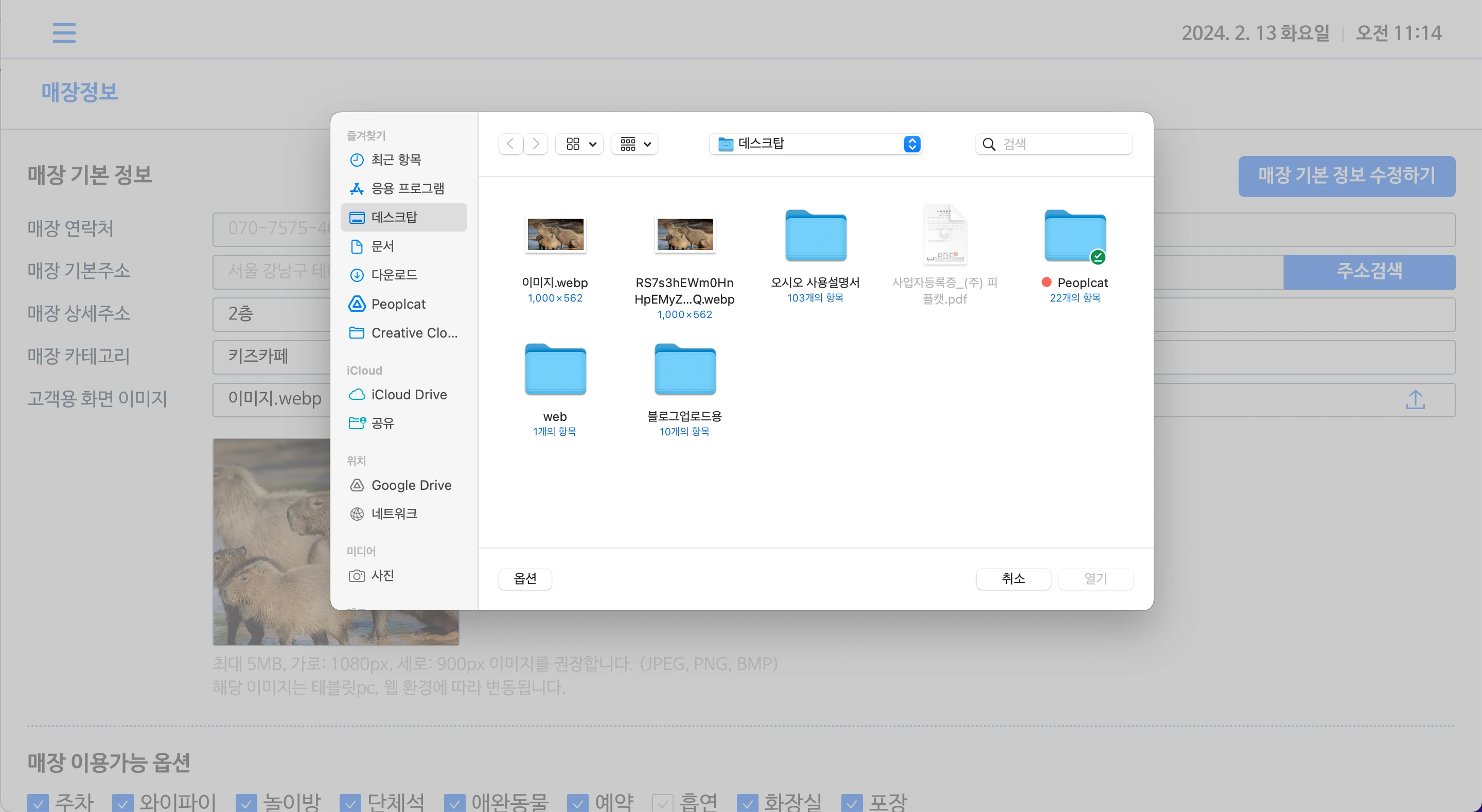The width and height of the screenshot is (1482, 812).
Task: Go back with the left chevron
Action: coord(510,144)
